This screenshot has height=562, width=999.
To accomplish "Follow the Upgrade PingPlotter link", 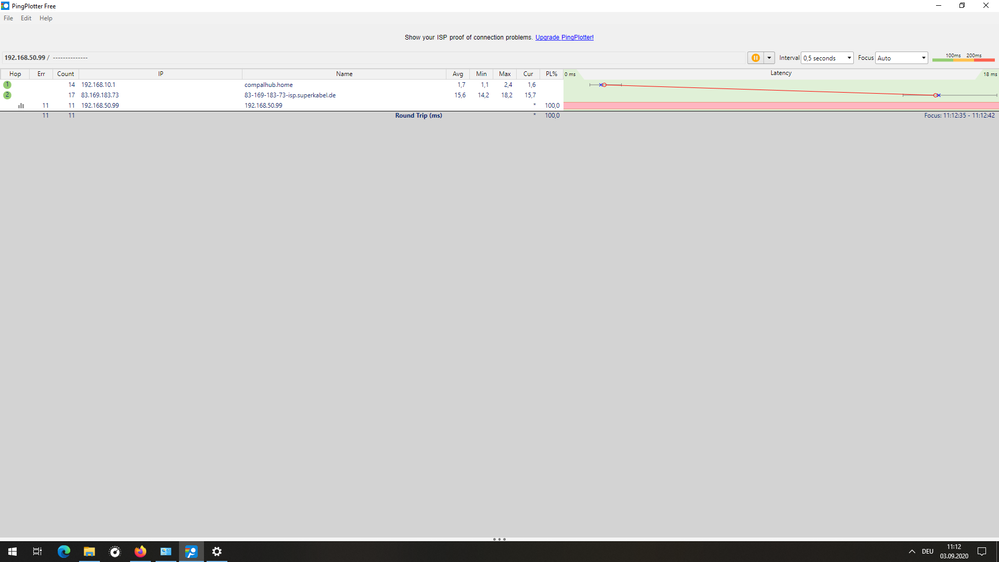I will [564, 38].
